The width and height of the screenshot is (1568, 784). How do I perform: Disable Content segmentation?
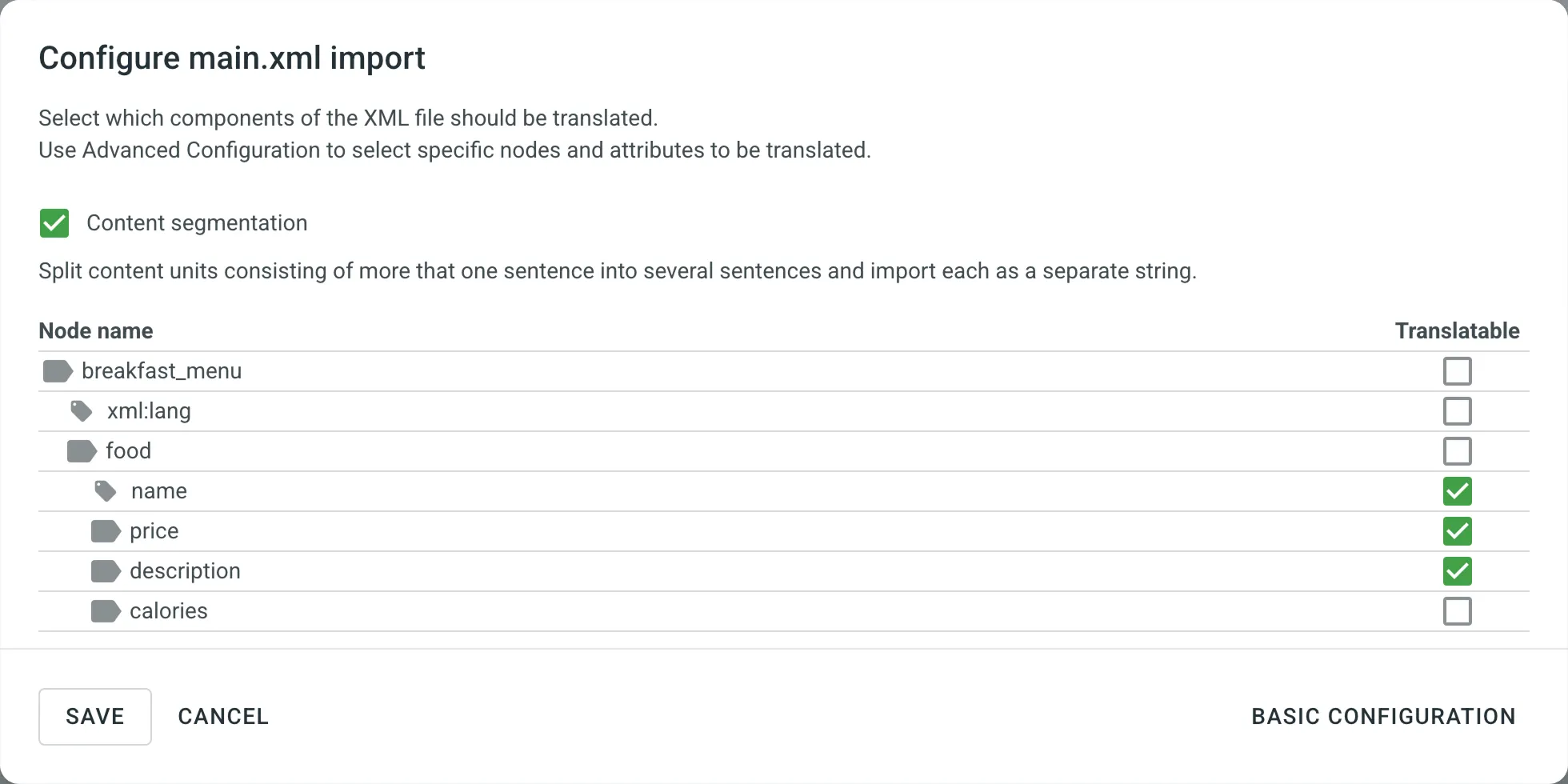(x=54, y=222)
